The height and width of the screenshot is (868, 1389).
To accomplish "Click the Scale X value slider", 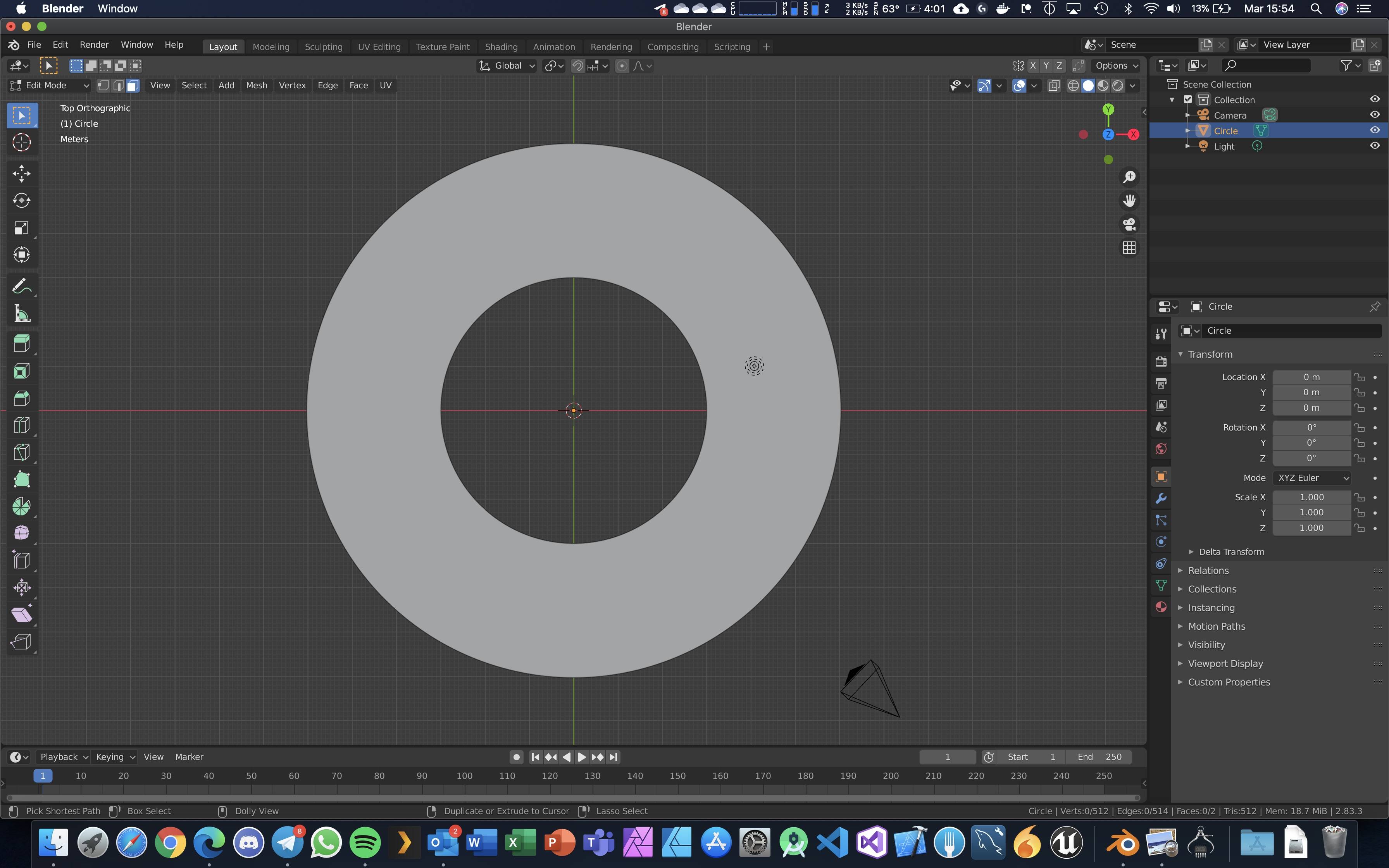I will pos(1311,496).
